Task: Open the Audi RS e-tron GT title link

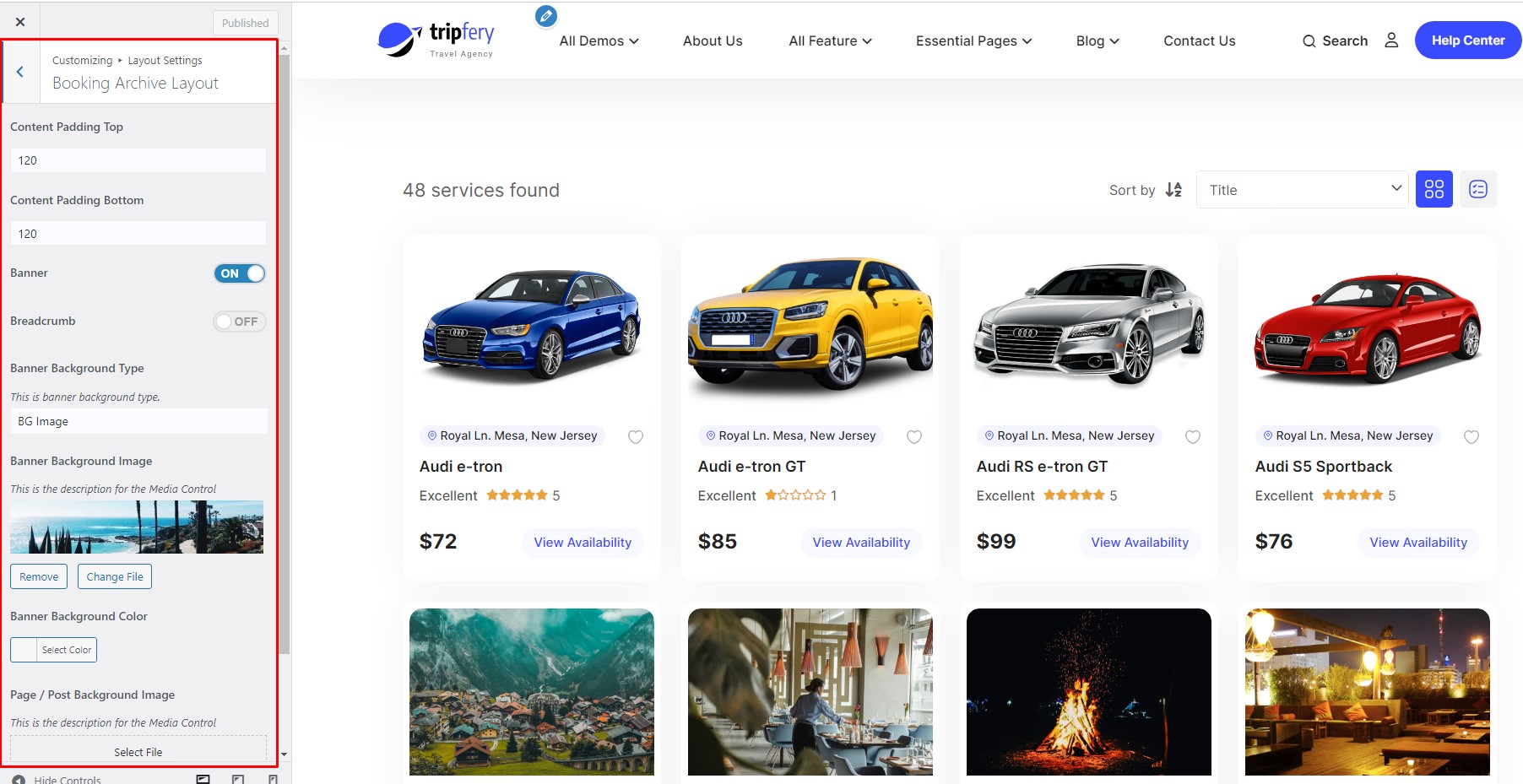Action: (1042, 467)
